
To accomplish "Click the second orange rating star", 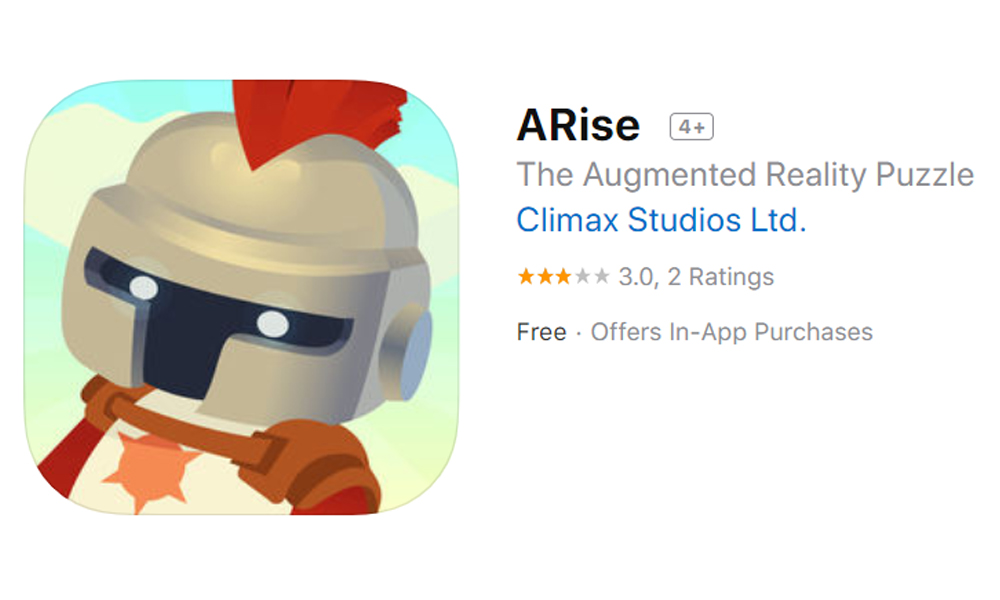I will click(x=545, y=277).
